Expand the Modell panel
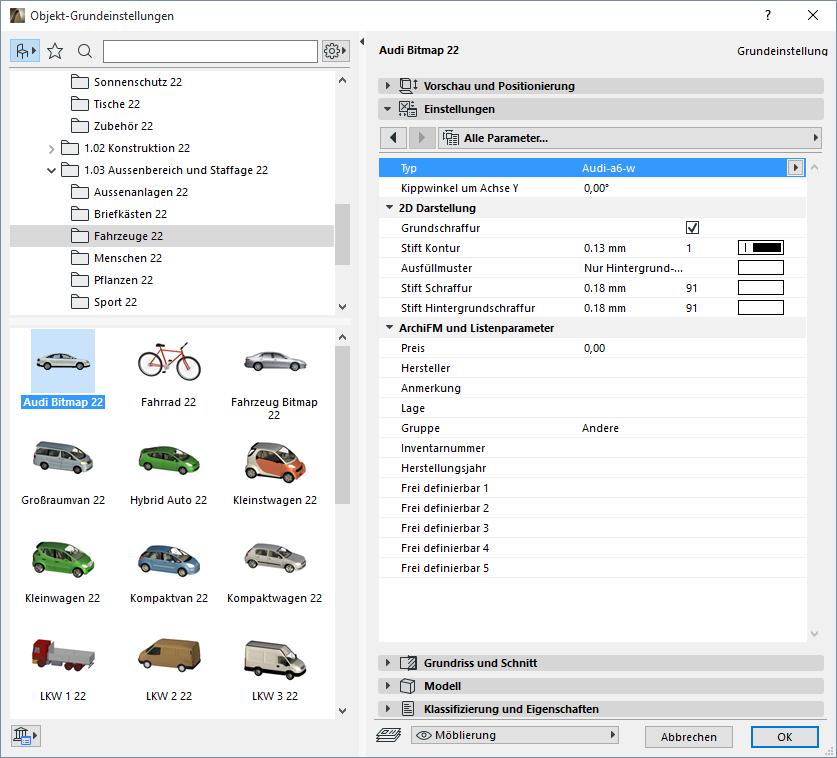Viewport: 837px width, 758px height. pos(387,685)
